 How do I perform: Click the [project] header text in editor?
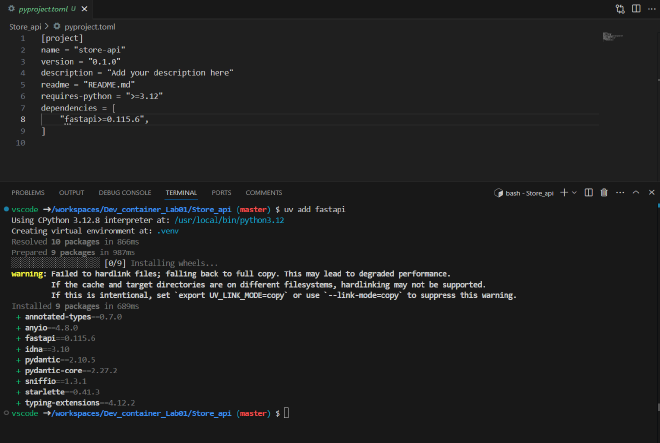(x=62, y=38)
